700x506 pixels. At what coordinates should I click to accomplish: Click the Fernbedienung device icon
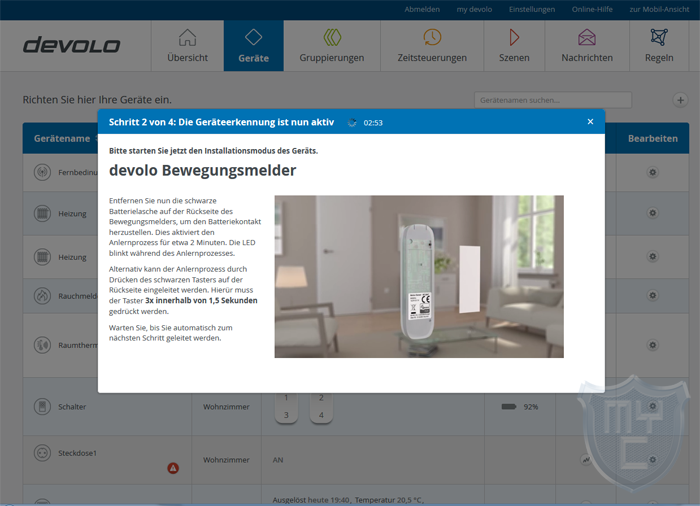(42, 172)
